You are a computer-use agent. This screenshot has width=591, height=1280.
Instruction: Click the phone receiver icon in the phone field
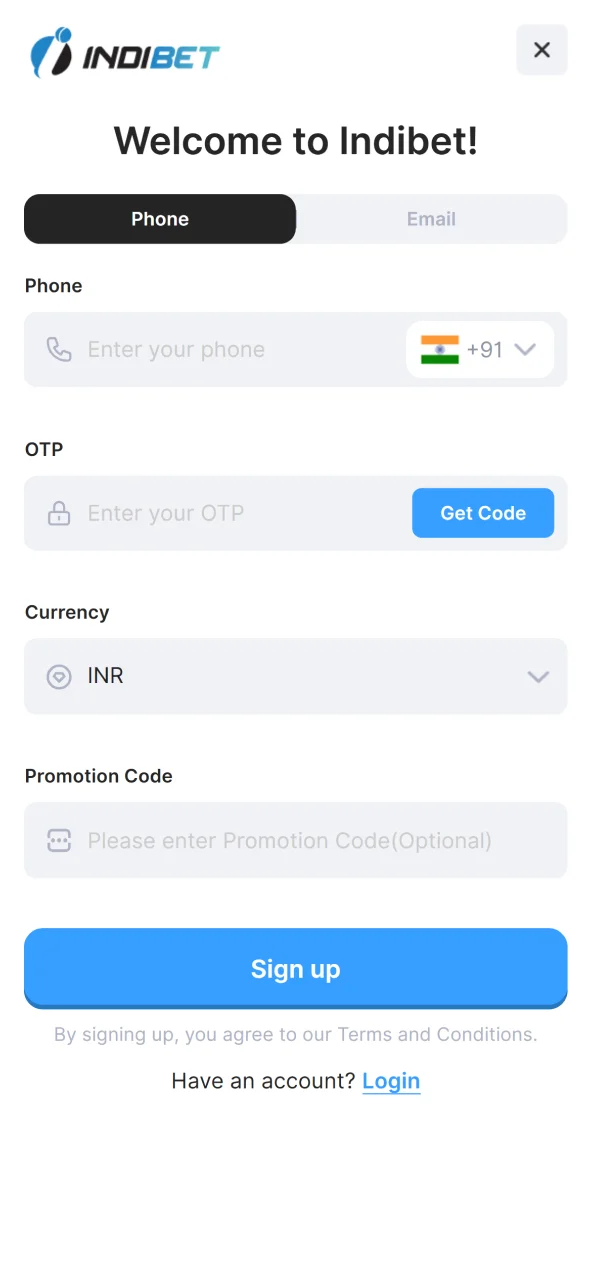pos(59,349)
